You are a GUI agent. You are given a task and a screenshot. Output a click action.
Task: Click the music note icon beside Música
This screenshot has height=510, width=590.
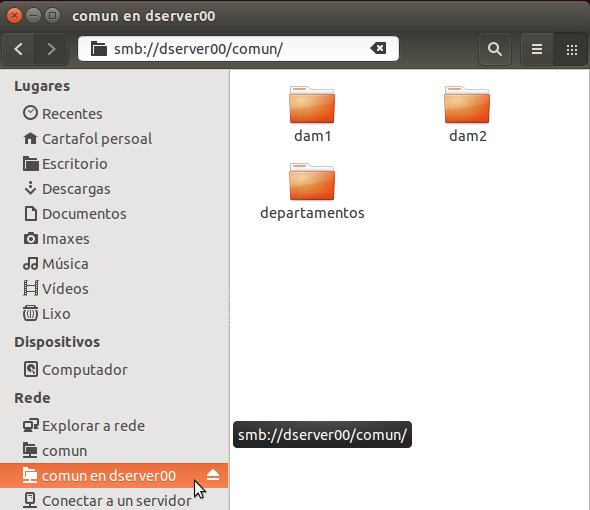[30, 263]
